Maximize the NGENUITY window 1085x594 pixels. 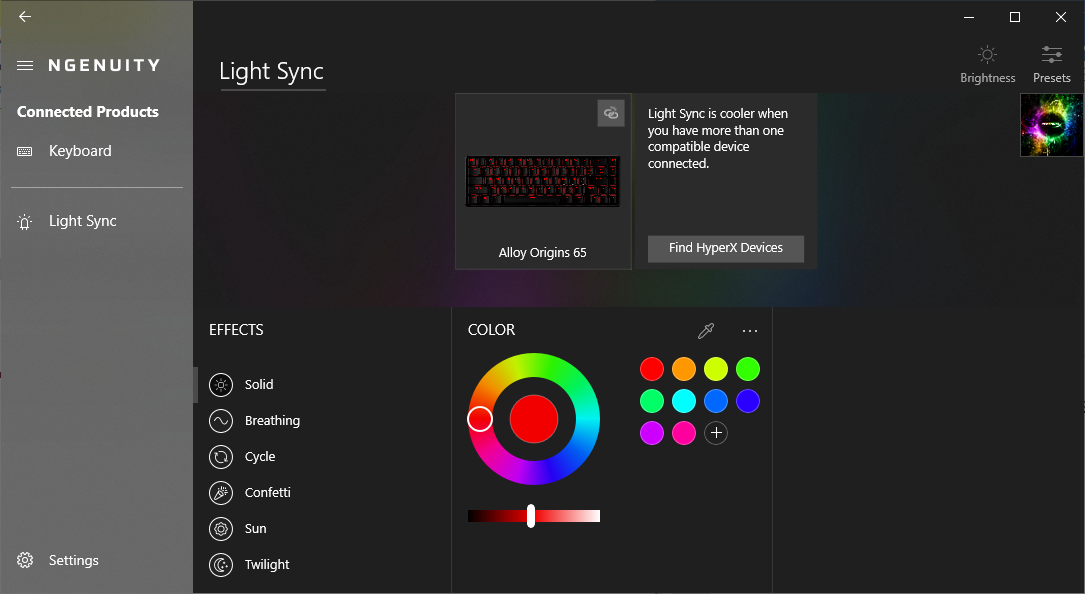coord(1014,17)
